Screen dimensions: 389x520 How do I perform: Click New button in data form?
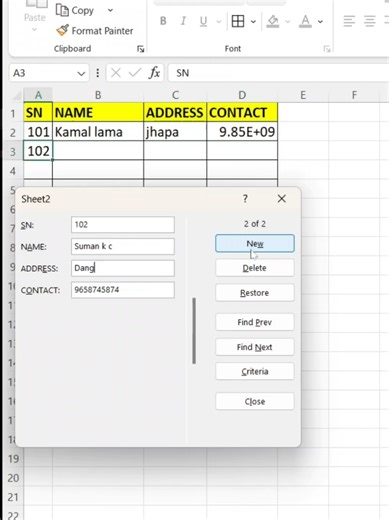point(255,243)
